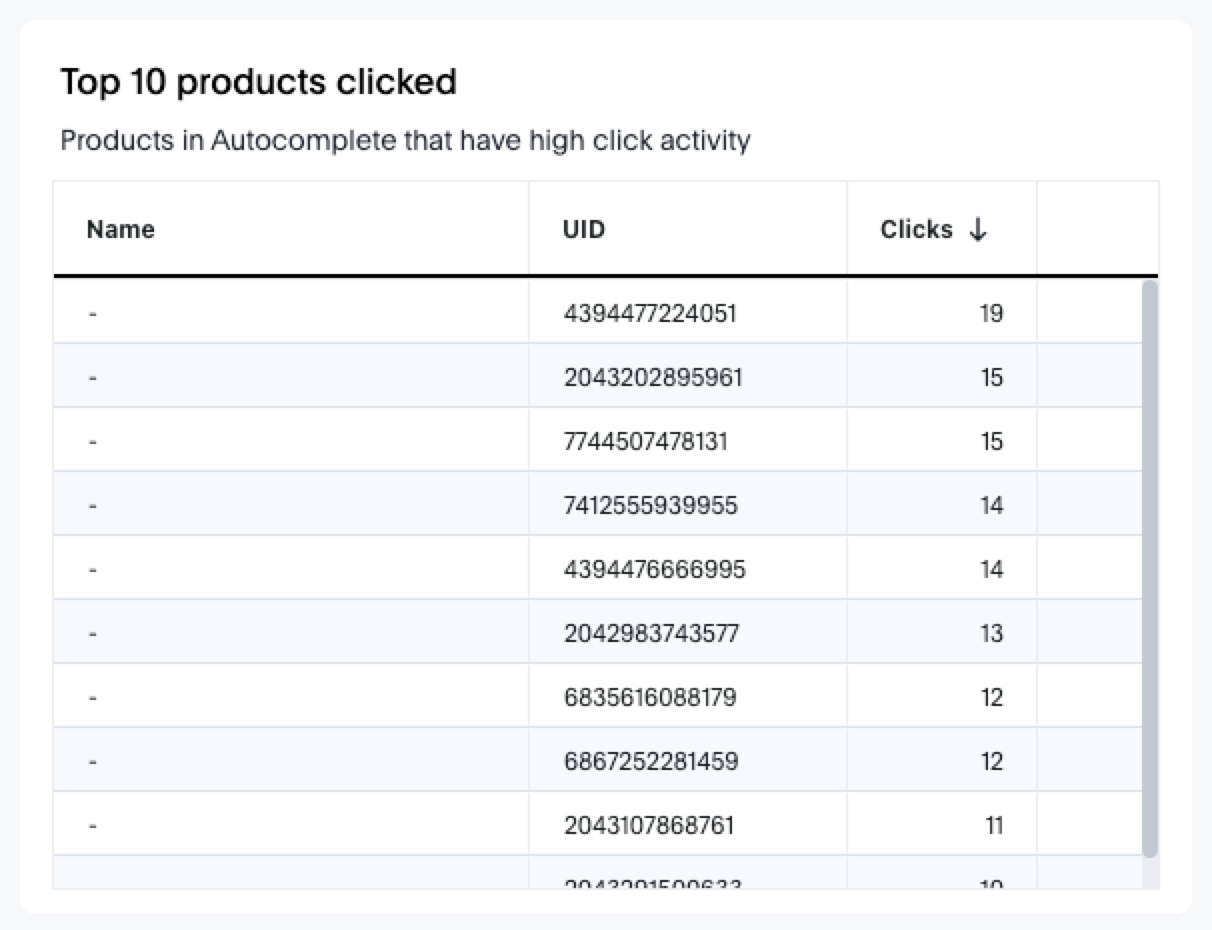Click the vertical scrollbar of the table
1212x930 pixels.
pyautogui.click(x=1149, y=568)
